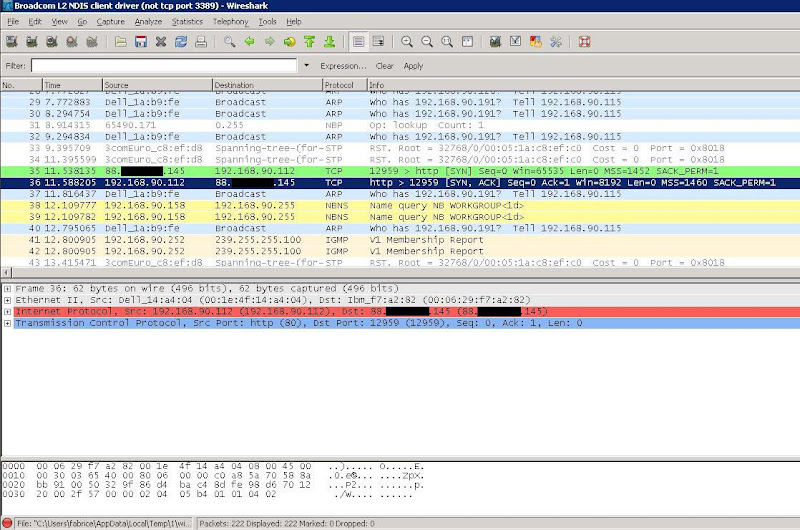Expand the Frame 36 tree node

[x=7, y=289]
